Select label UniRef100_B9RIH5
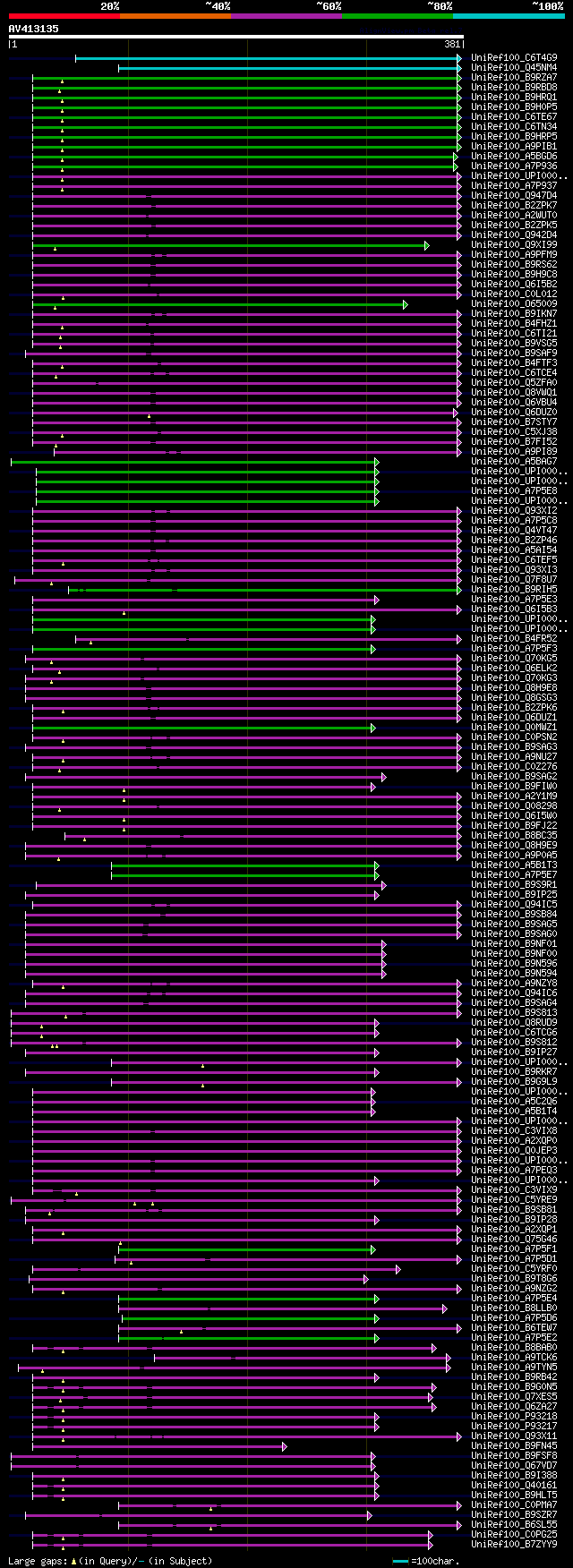Screen dimensions: 573x1568 click(514, 589)
